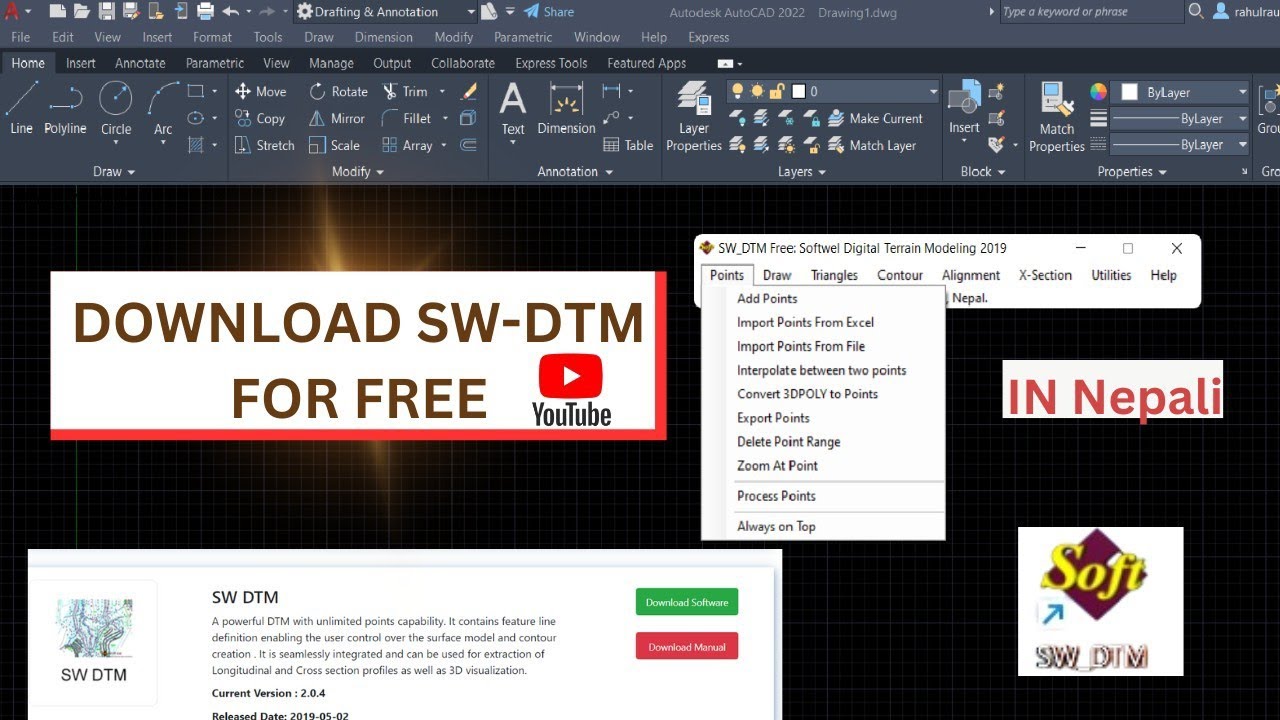Screen dimensions: 1280x720
Task: Select the Polyline tool
Action: (65, 108)
